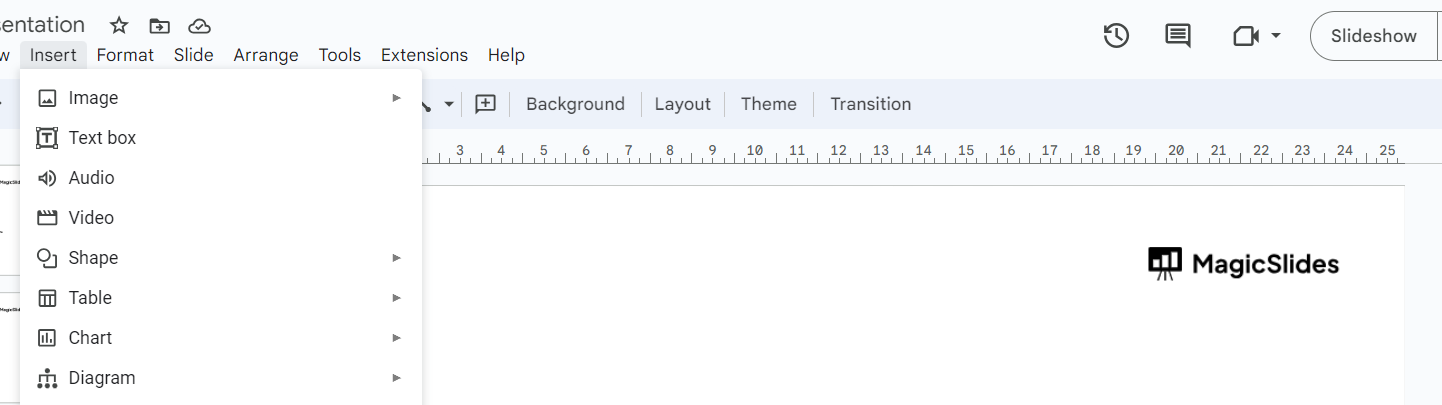Viewport: 1442px width, 405px height.
Task: Click the Background toolbar button
Action: coord(575,104)
